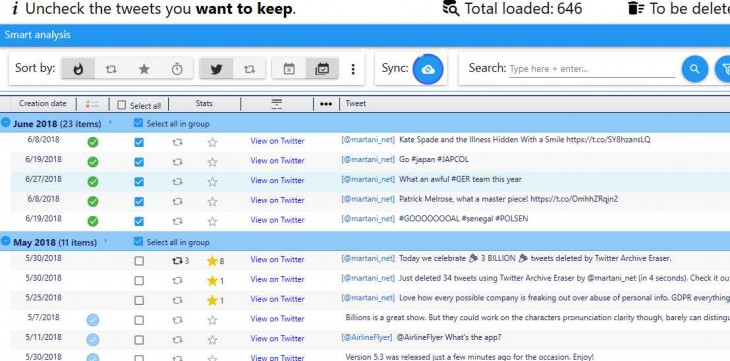Click the info icon before Uncheck the tweets

(15, 9)
